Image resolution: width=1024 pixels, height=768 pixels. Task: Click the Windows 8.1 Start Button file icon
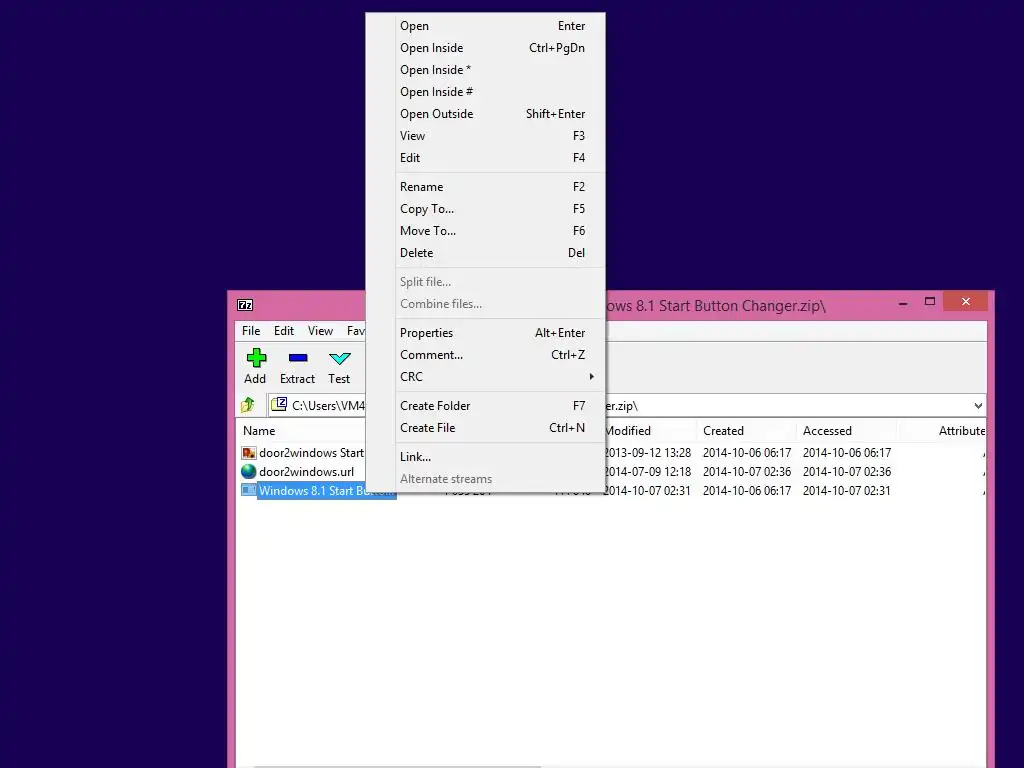point(249,490)
